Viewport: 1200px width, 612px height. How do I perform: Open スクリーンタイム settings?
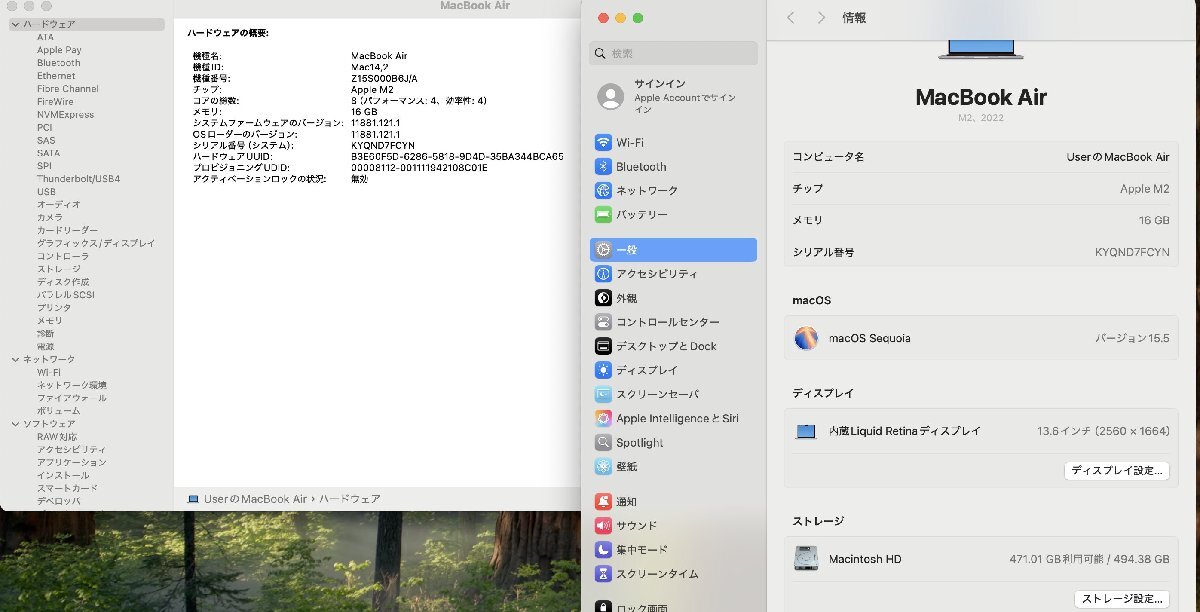tap(673, 574)
